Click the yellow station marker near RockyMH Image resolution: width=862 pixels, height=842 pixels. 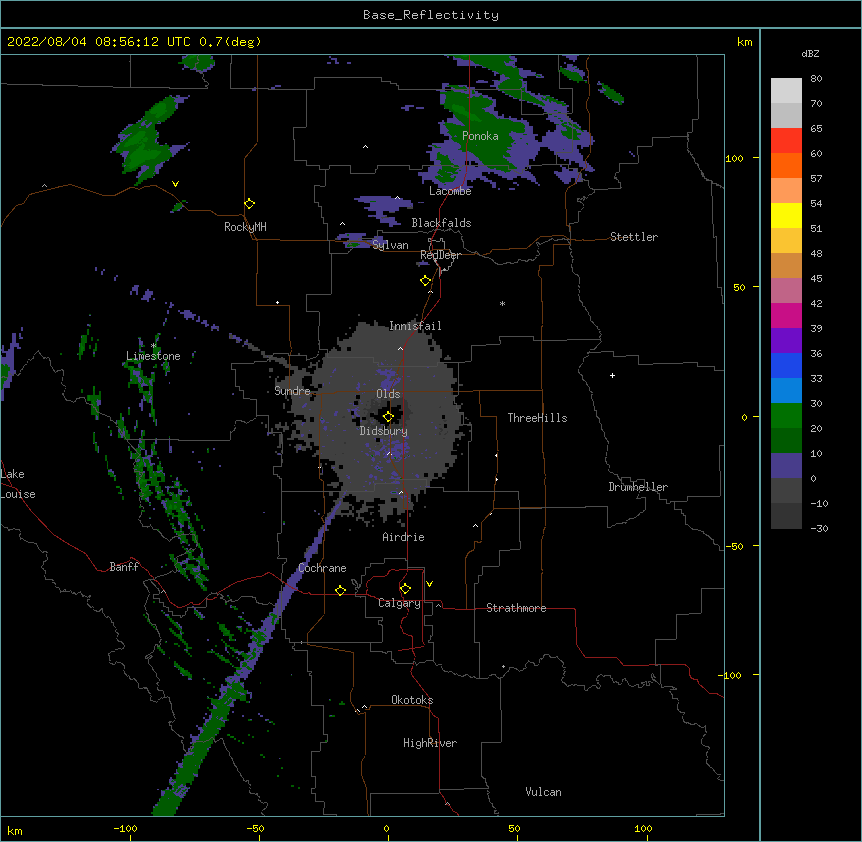(x=250, y=204)
